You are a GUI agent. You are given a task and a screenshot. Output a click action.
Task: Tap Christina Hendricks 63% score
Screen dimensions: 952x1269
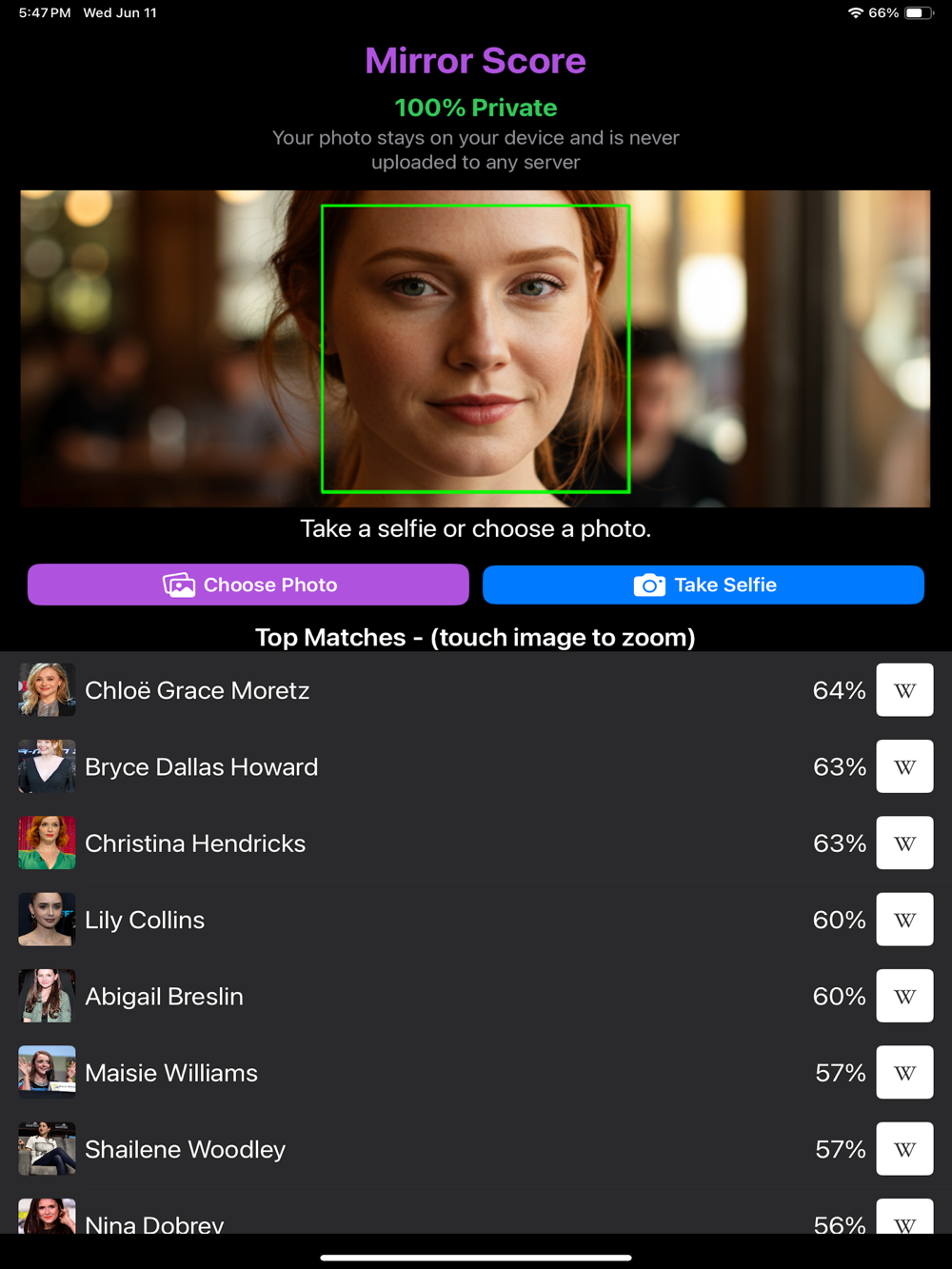pos(839,843)
